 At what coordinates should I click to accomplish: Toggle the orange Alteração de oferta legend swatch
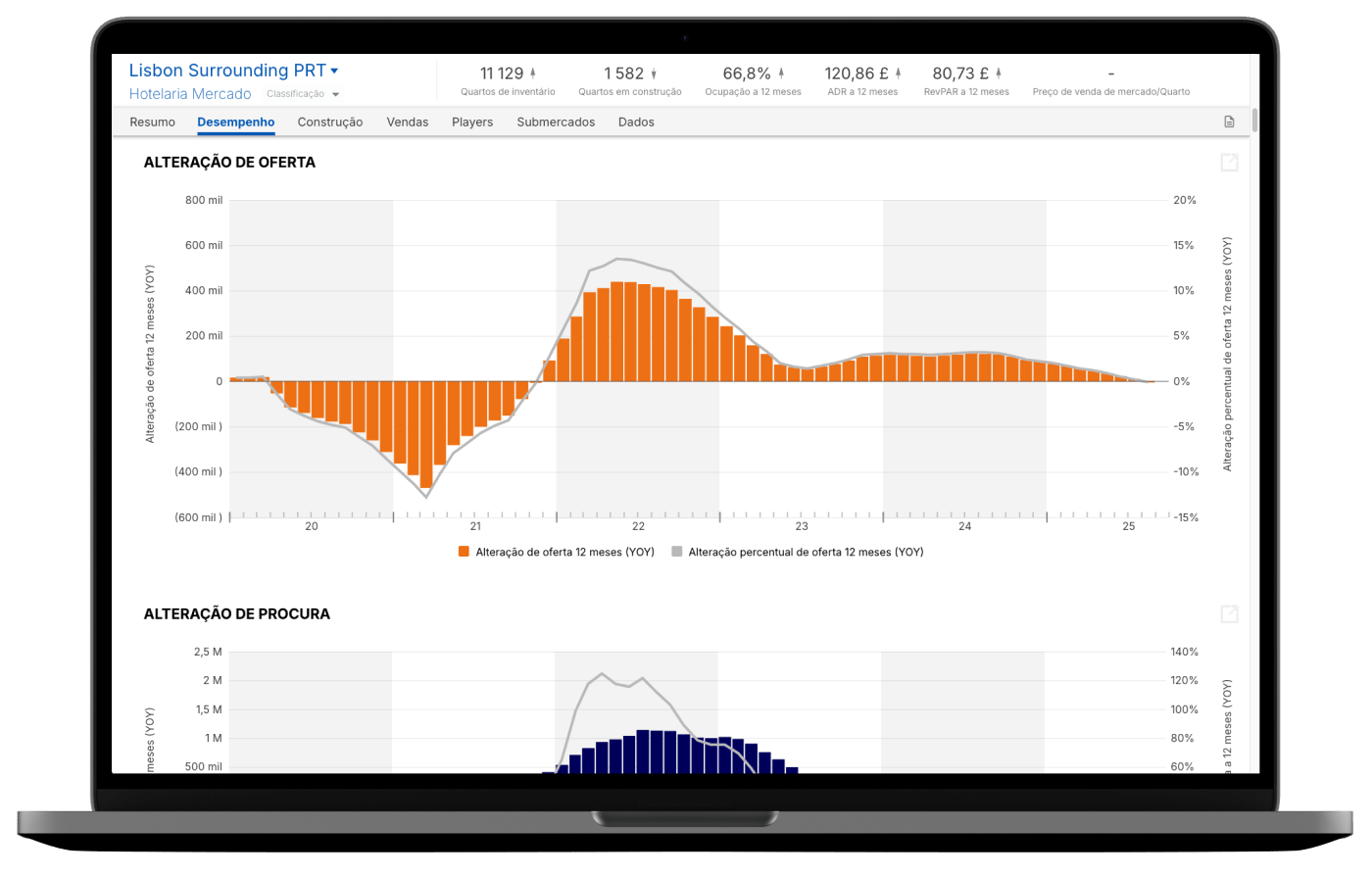pos(465,552)
